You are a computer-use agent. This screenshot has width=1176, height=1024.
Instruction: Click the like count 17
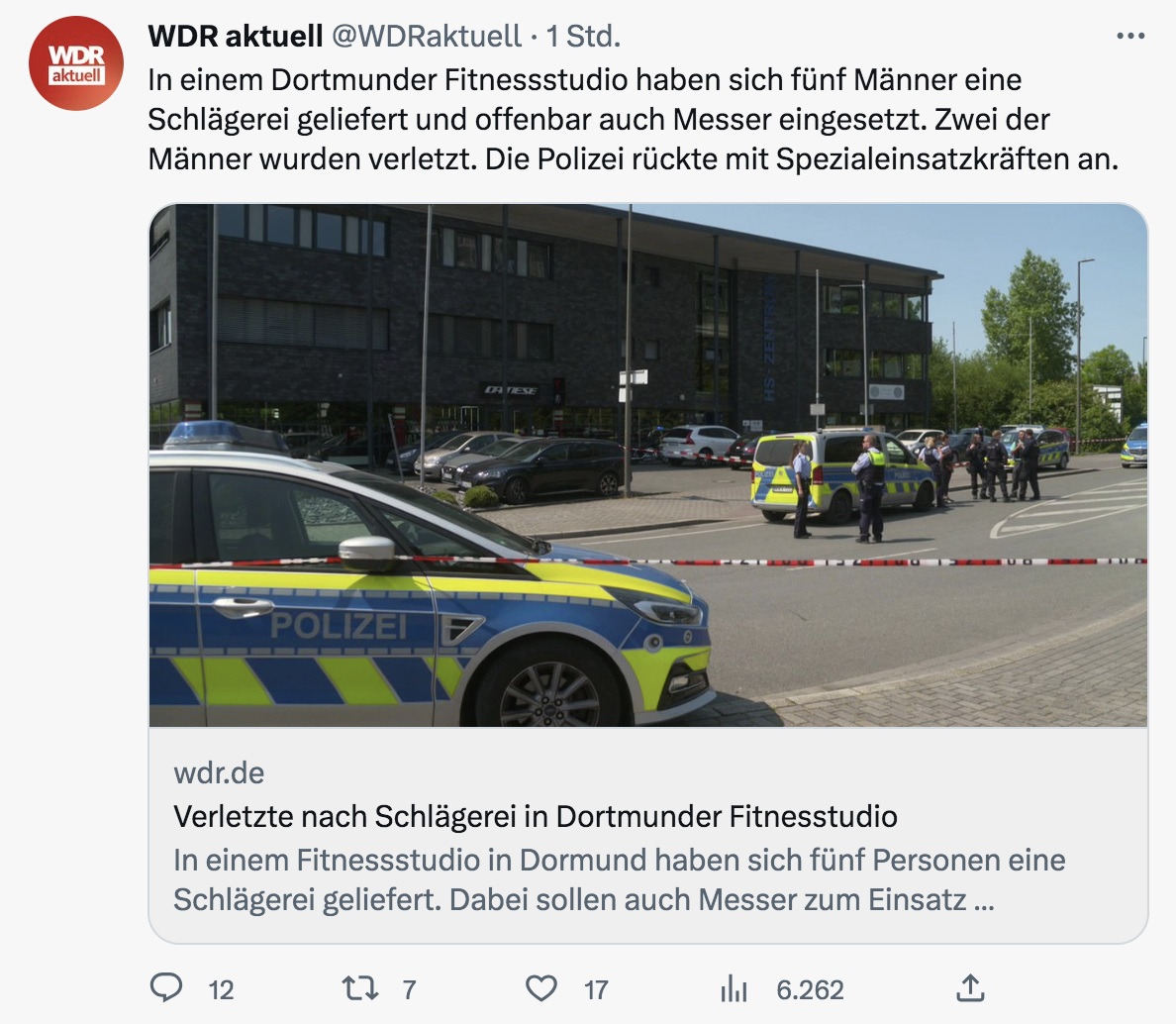596,990
